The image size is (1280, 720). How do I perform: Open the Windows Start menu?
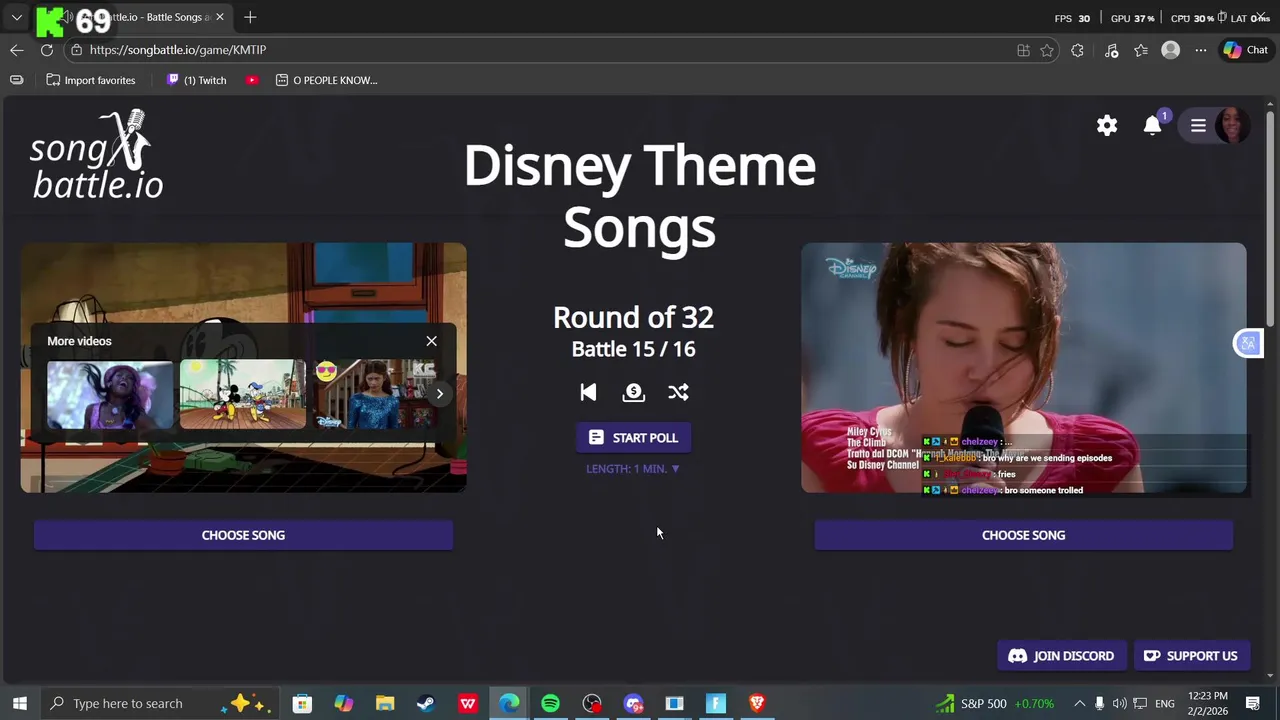click(x=19, y=703)
